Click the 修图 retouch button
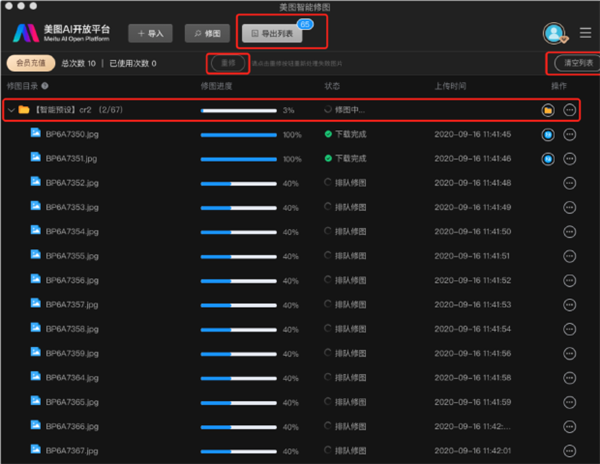 coord(206,33)
